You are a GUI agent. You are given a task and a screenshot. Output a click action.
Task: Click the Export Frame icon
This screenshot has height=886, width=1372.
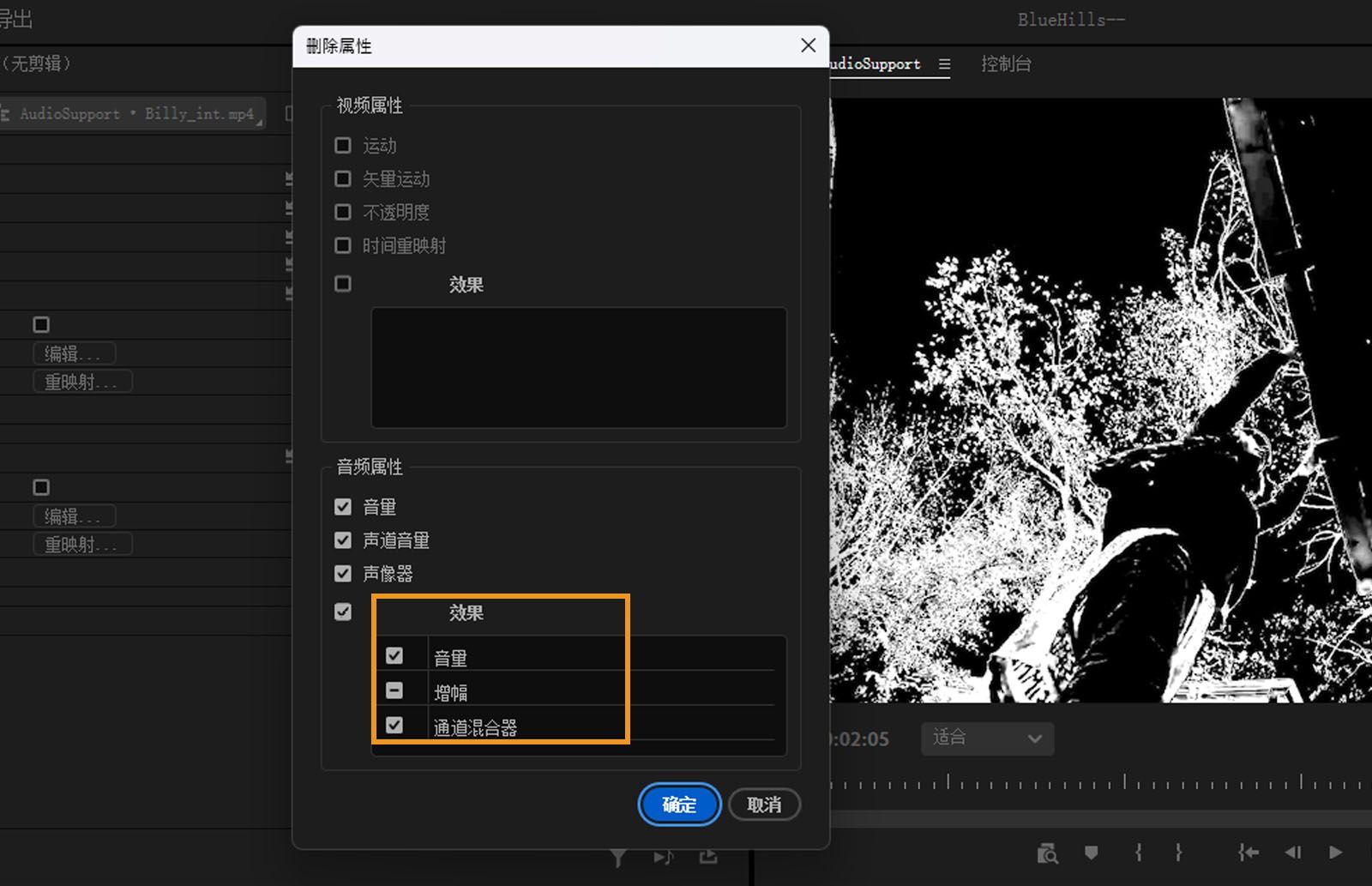[x=709, y=857]
